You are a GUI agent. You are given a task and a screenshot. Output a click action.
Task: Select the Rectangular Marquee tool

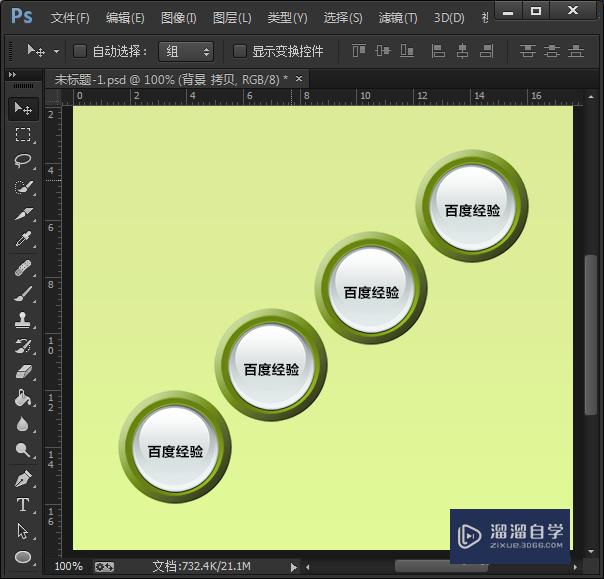tap(23, 134)
